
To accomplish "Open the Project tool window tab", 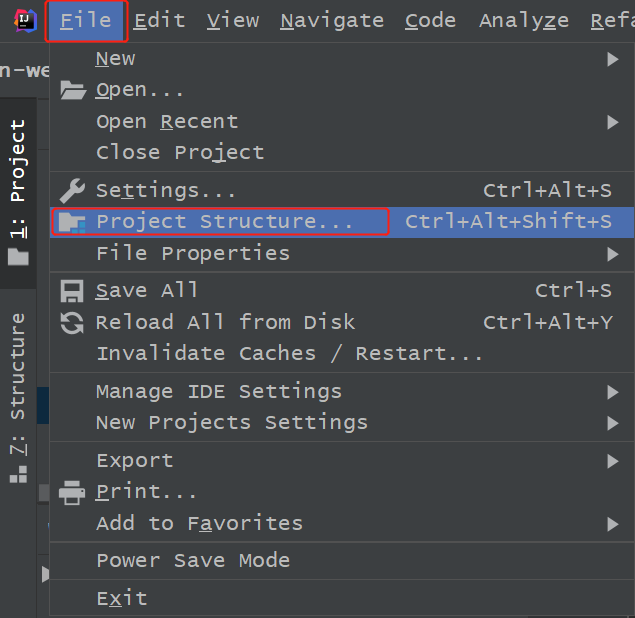I will [18, 190].
